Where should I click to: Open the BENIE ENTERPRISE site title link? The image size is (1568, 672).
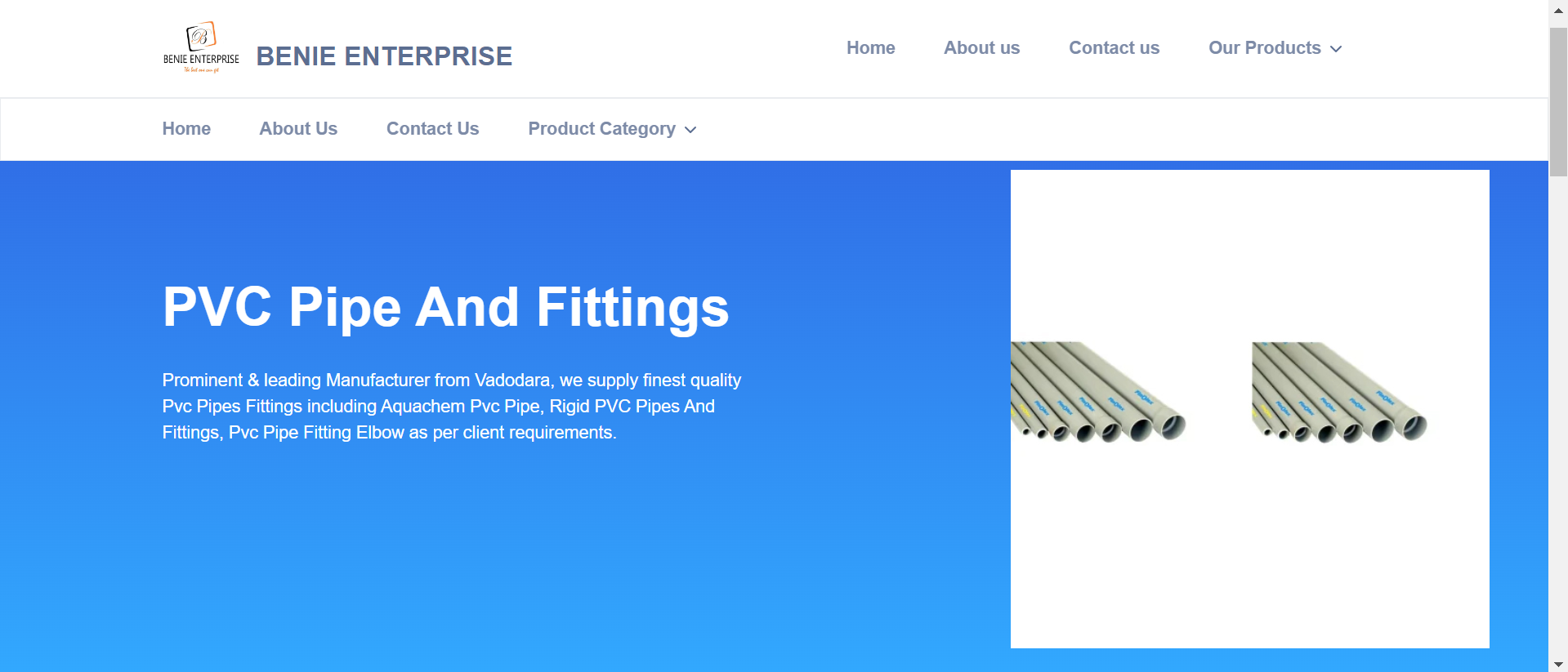(x=384, y=56)
